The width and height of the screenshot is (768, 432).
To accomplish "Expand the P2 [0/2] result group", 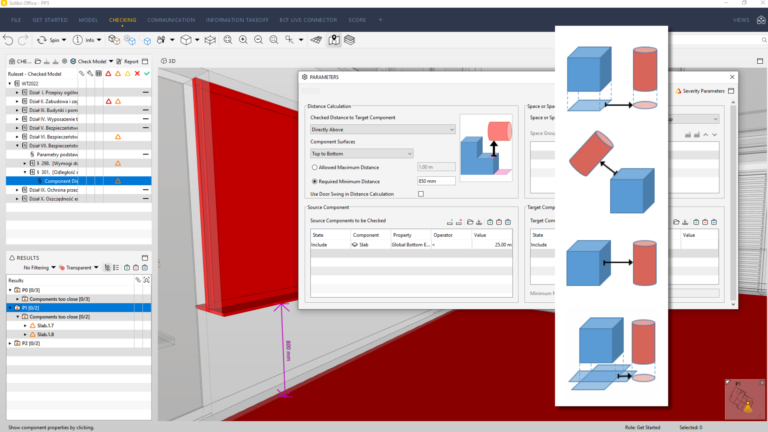I will pyautogui.click(x=10, y=343).
